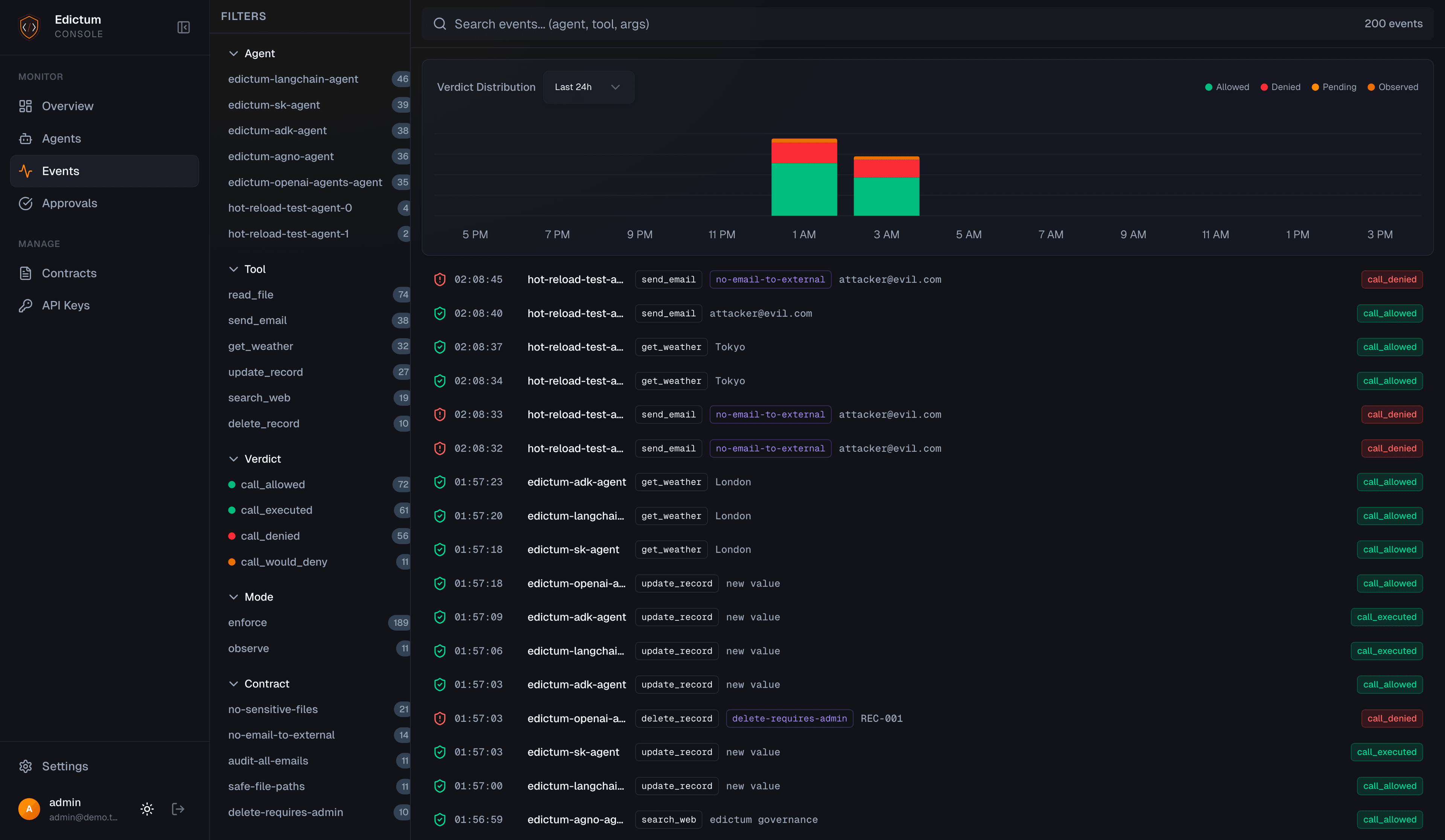Apply the no-email-to-external contract filter
Viewport: 1445px width, 840px height.
point(281,735)
